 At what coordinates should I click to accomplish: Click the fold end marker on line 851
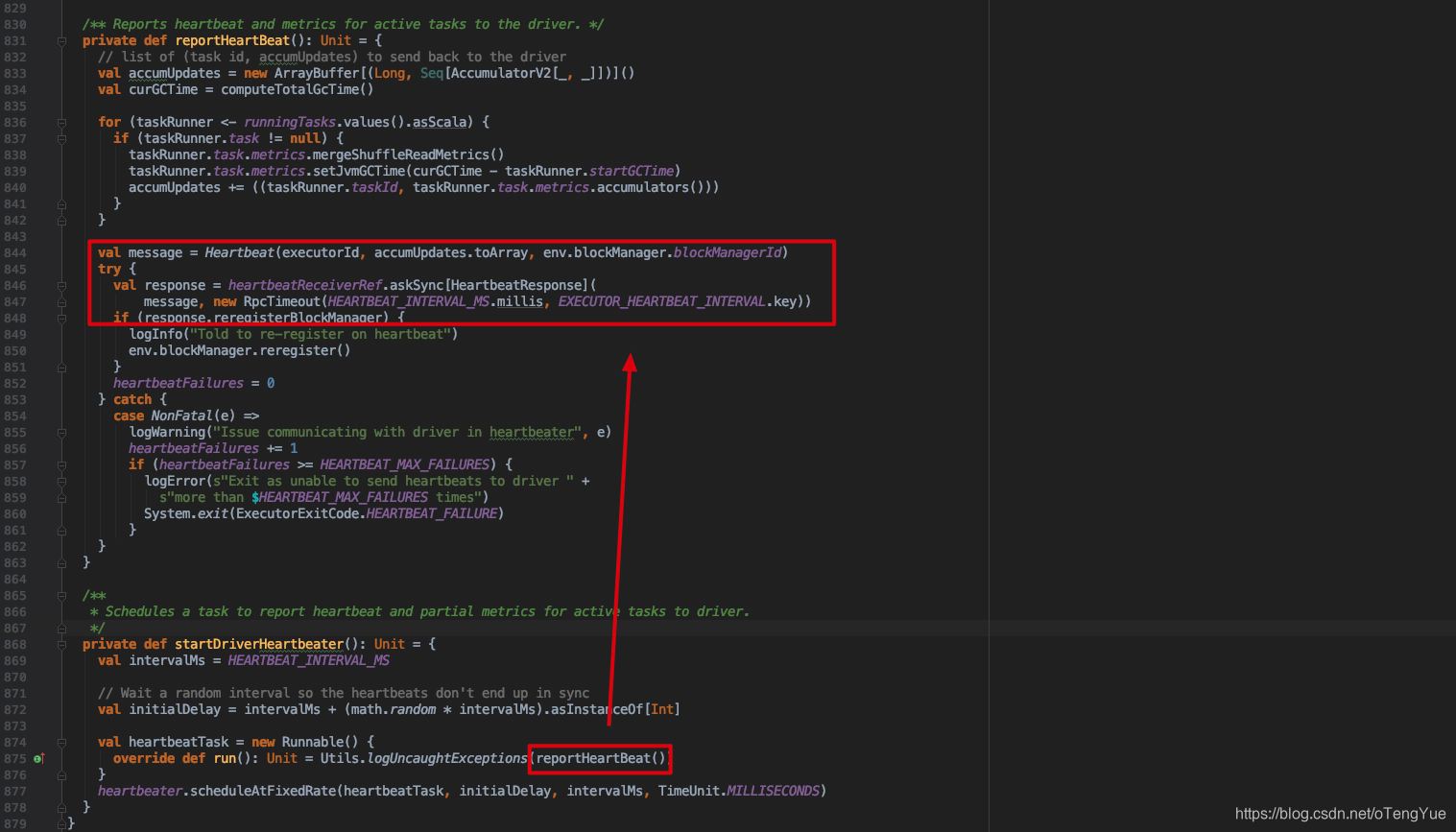[61, 368]
